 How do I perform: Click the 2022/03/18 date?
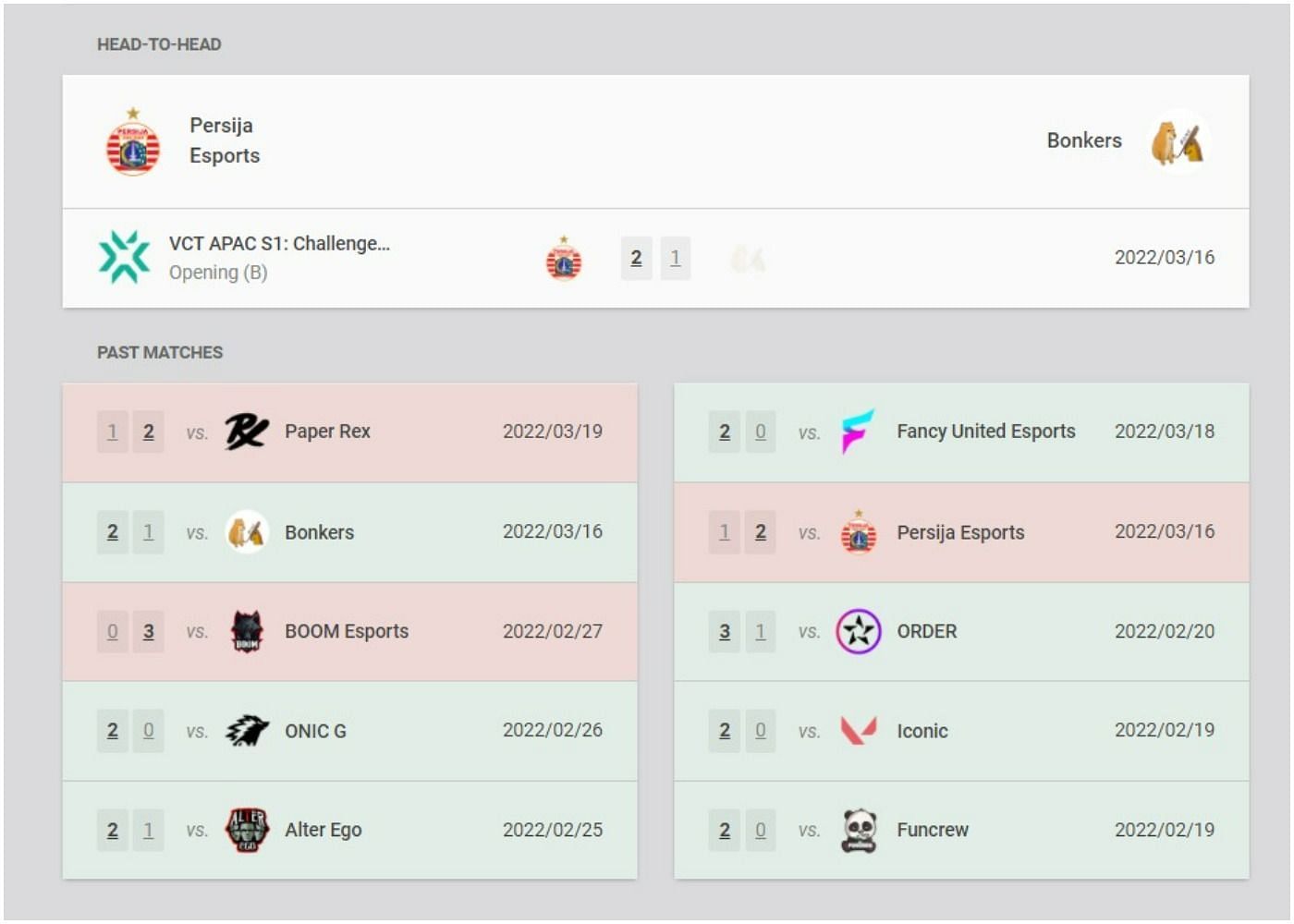click(1165, 432)
